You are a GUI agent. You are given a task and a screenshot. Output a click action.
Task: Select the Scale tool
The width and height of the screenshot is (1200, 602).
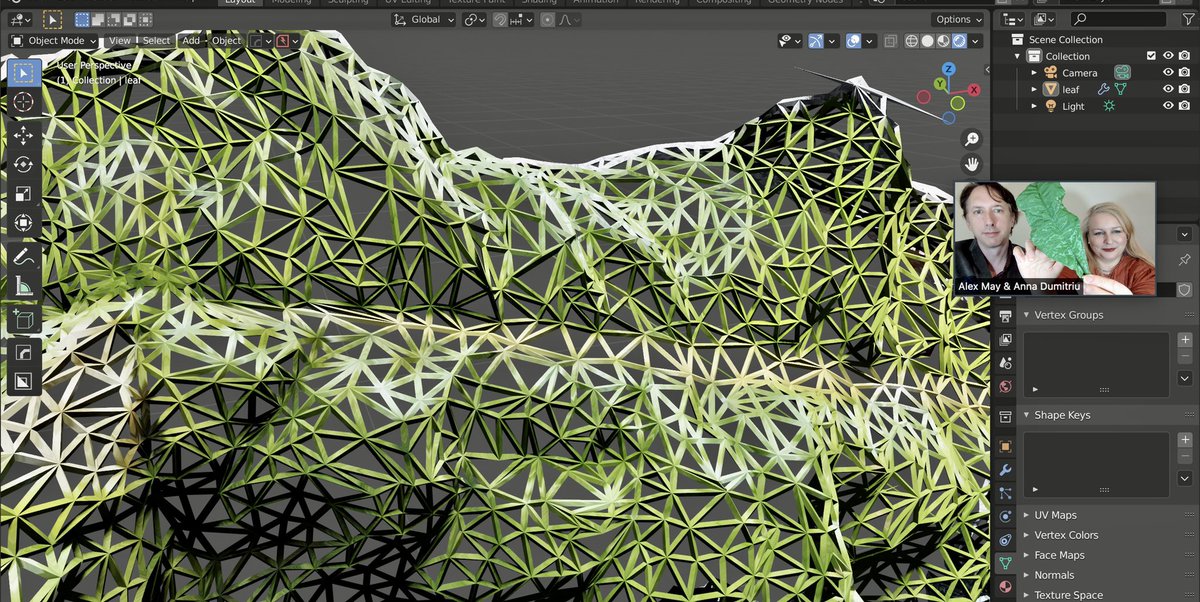(24, 194)
